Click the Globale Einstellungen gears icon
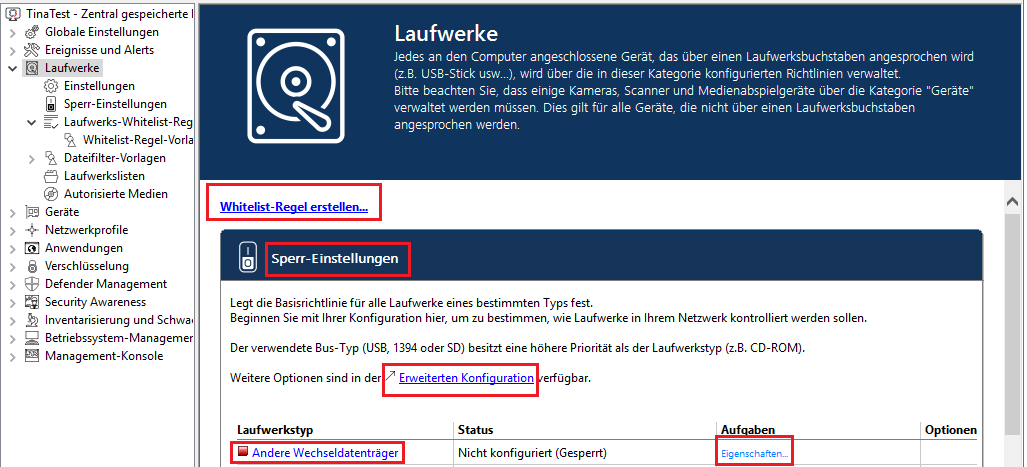The height and width of the screenshot is (467, 1027). click(32, 32)
